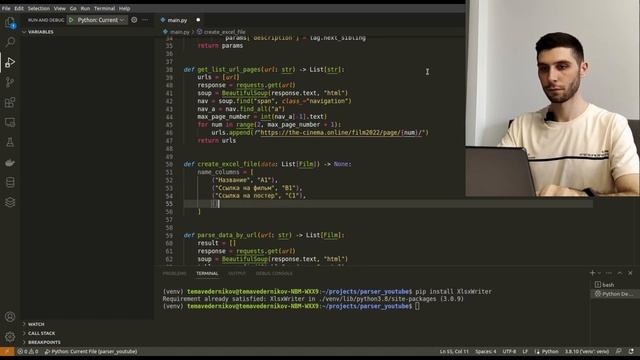Open the Run menu
The height and width of the screenshot is (360, 640).
click(x=85, y=8)
